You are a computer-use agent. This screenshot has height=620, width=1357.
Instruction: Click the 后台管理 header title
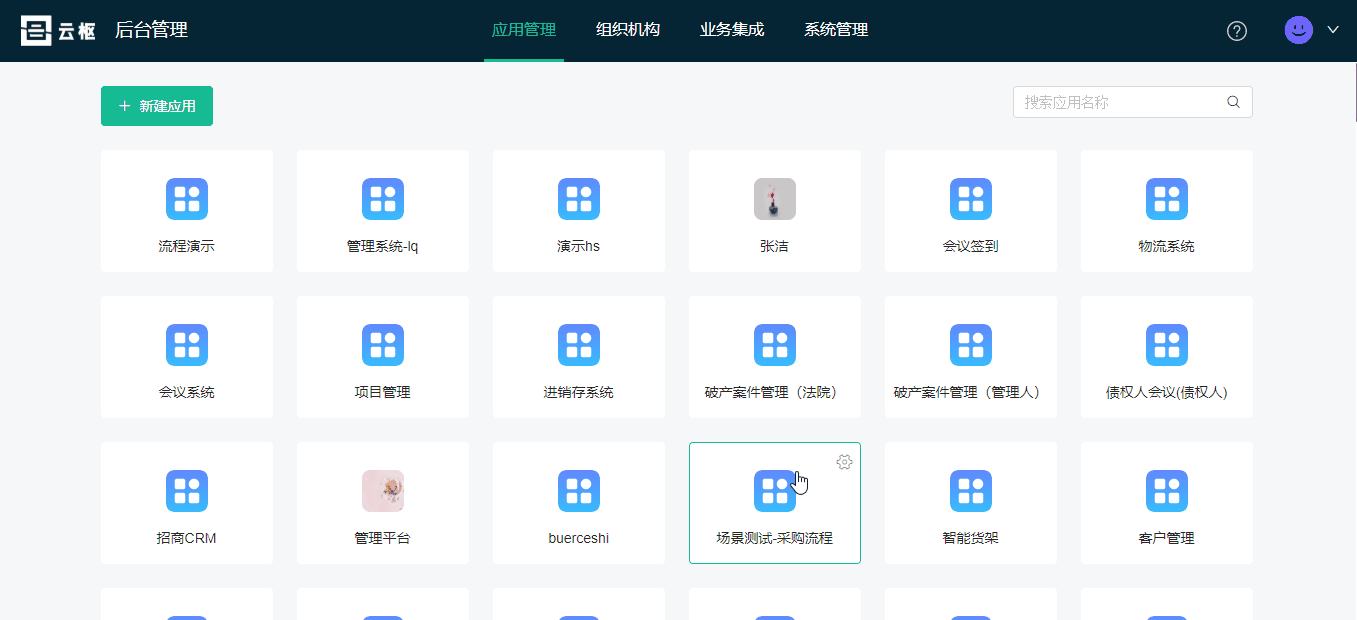(x=151, y=30)
